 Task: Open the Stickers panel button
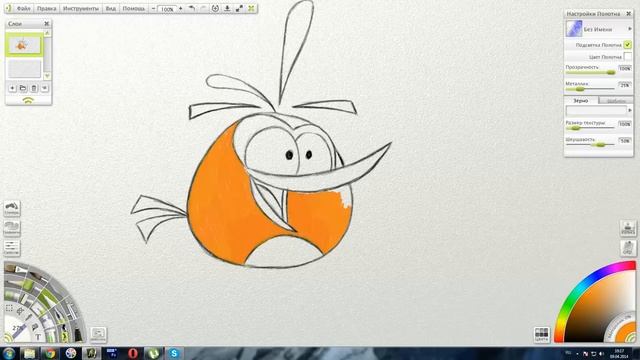(x=12, y=208)
